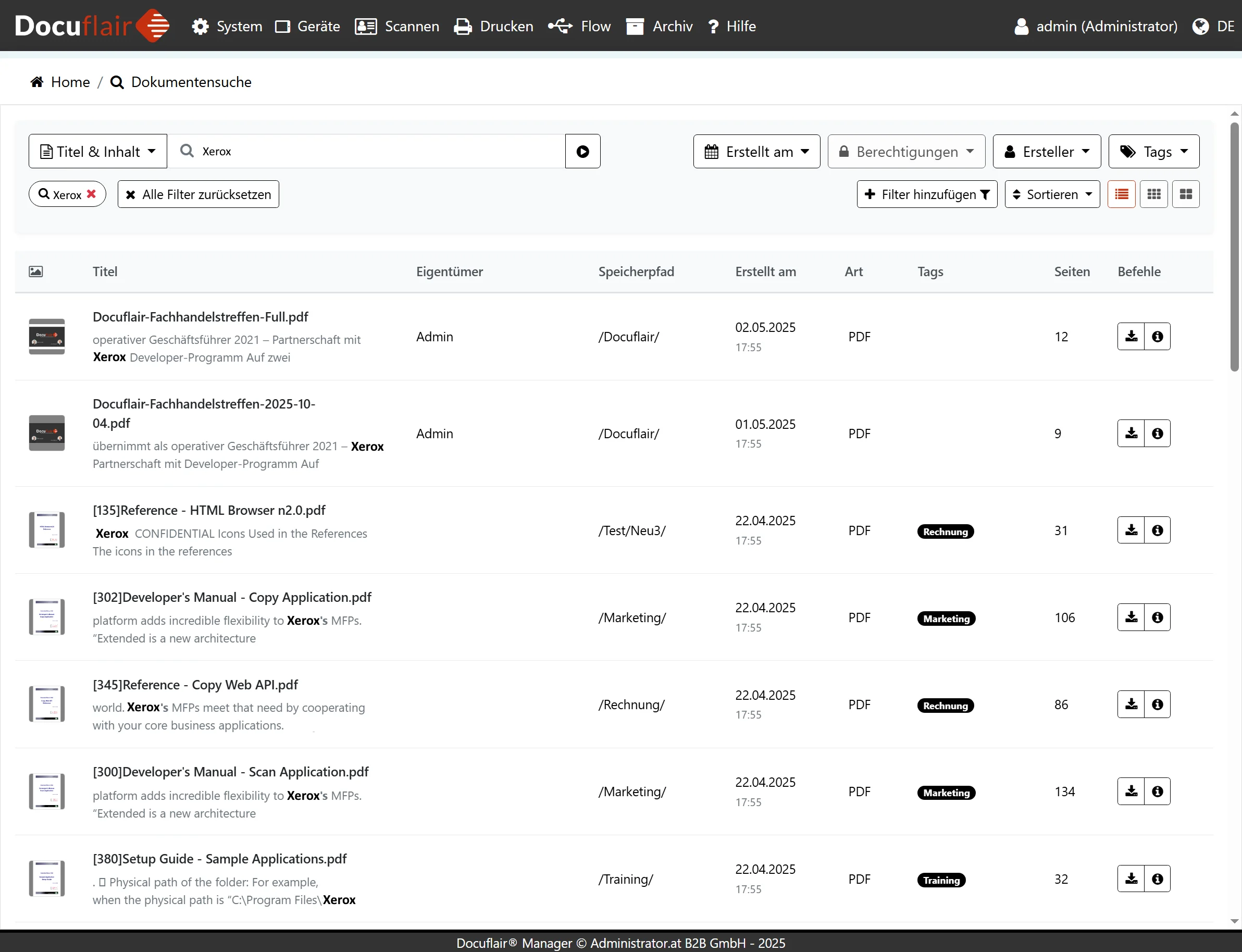Download Docuflair-Fachhandelstreffen-Full.pdf
This screenshot has height=952, width=1242.
pyautogui.click(x=1131, y=337)
